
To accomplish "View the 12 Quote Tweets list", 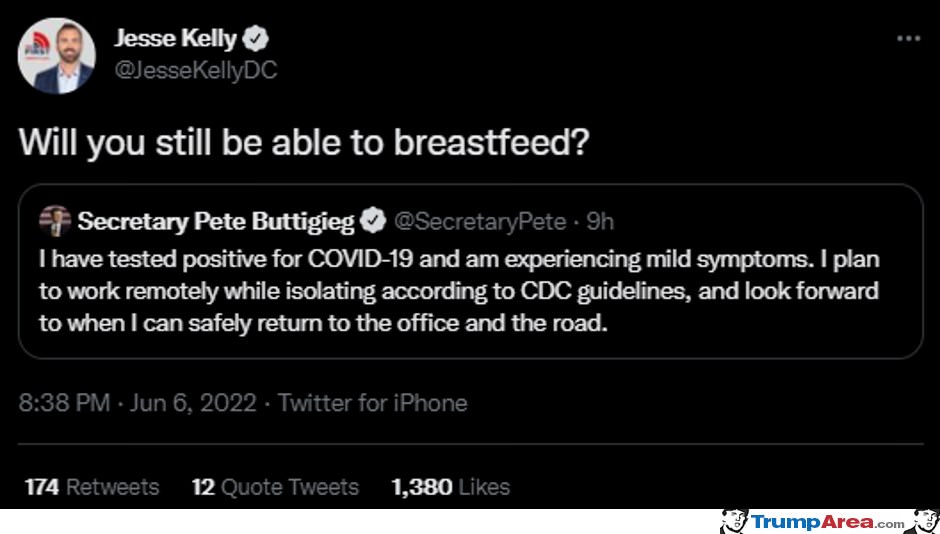I will 275,487.
